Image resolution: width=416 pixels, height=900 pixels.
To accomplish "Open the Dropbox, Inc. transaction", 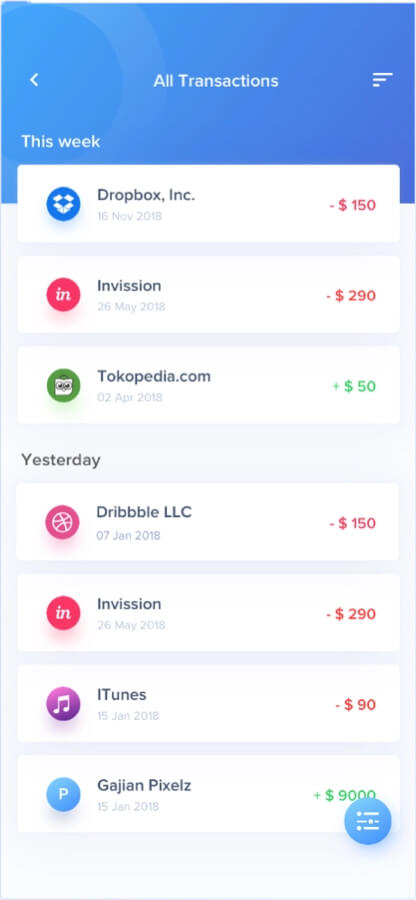I will coord(208,204).
